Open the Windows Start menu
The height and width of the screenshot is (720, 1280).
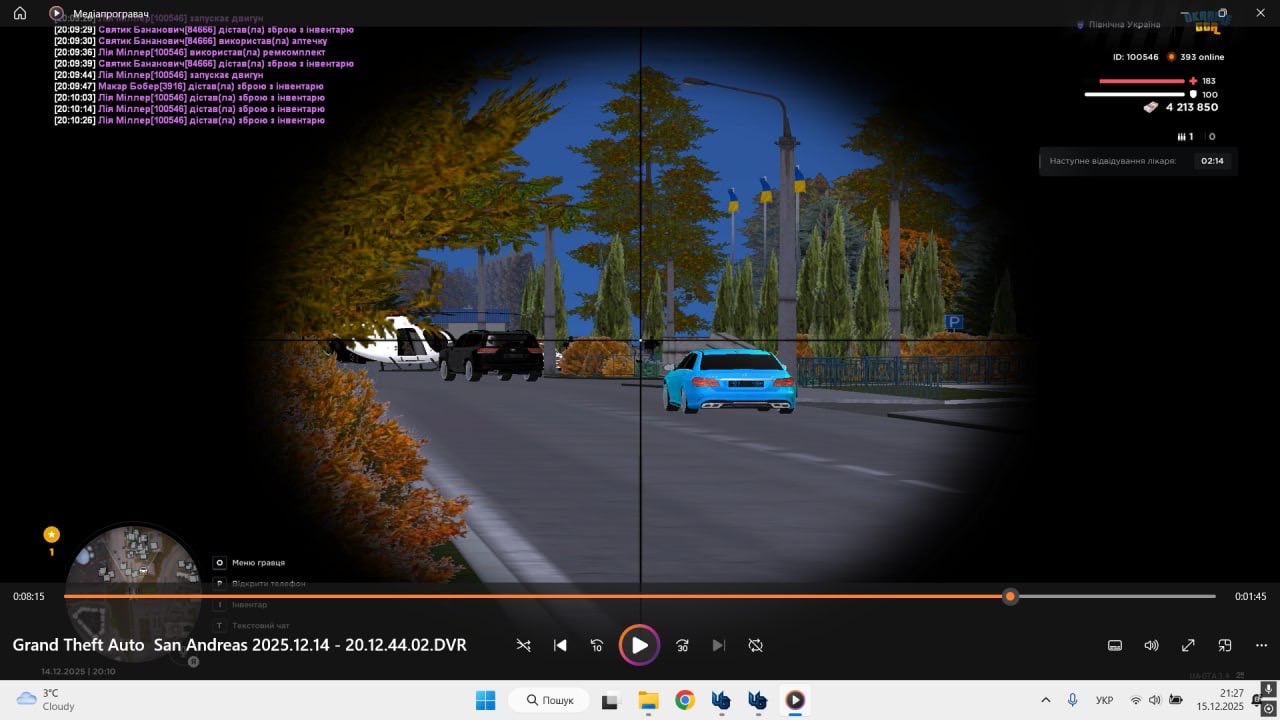[x=485, y=700]
